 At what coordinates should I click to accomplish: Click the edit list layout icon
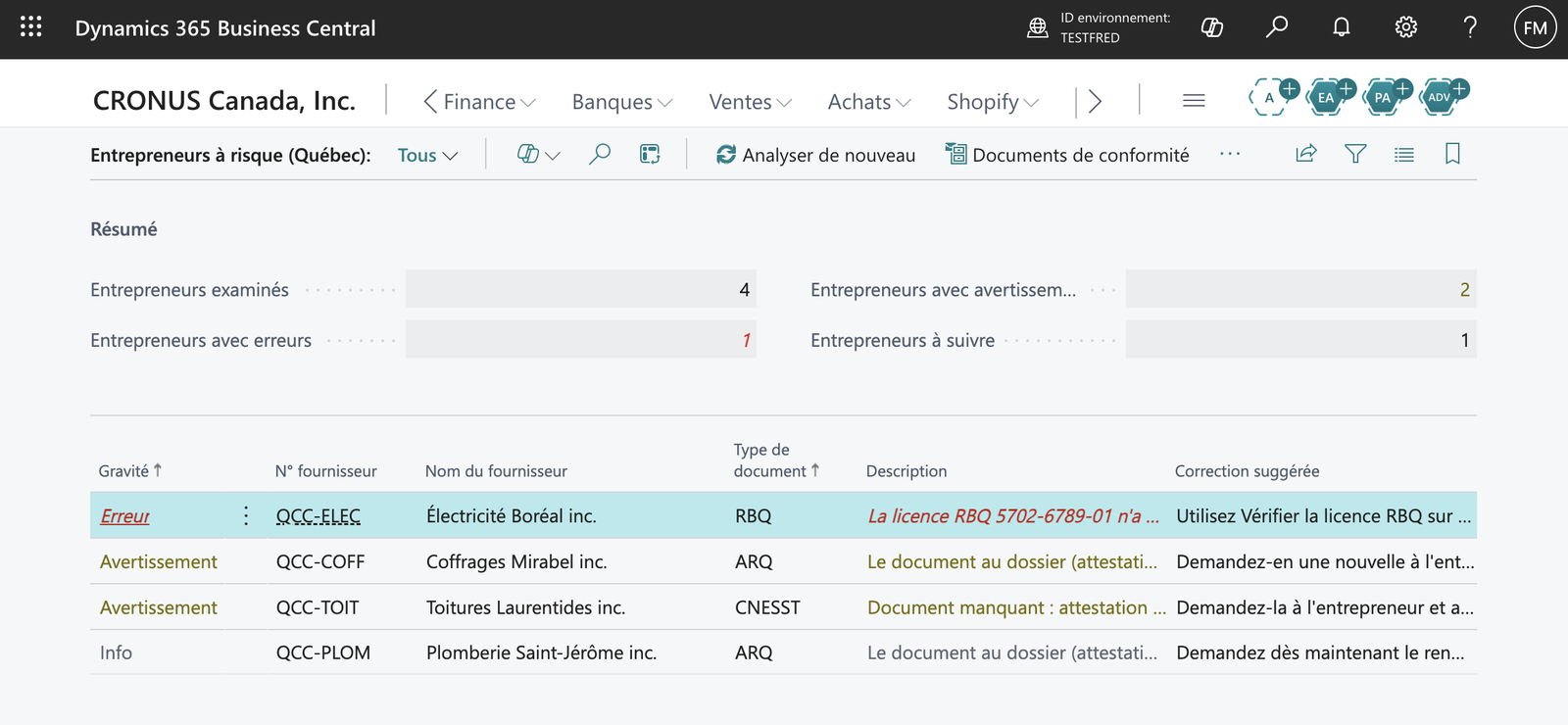[650, 154]
